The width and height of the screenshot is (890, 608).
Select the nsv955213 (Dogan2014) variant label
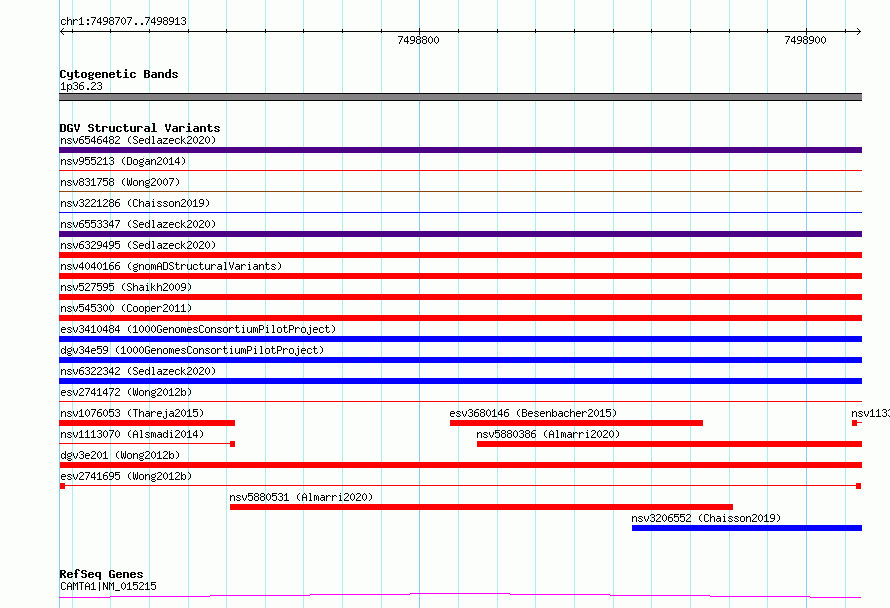(123, 161)
